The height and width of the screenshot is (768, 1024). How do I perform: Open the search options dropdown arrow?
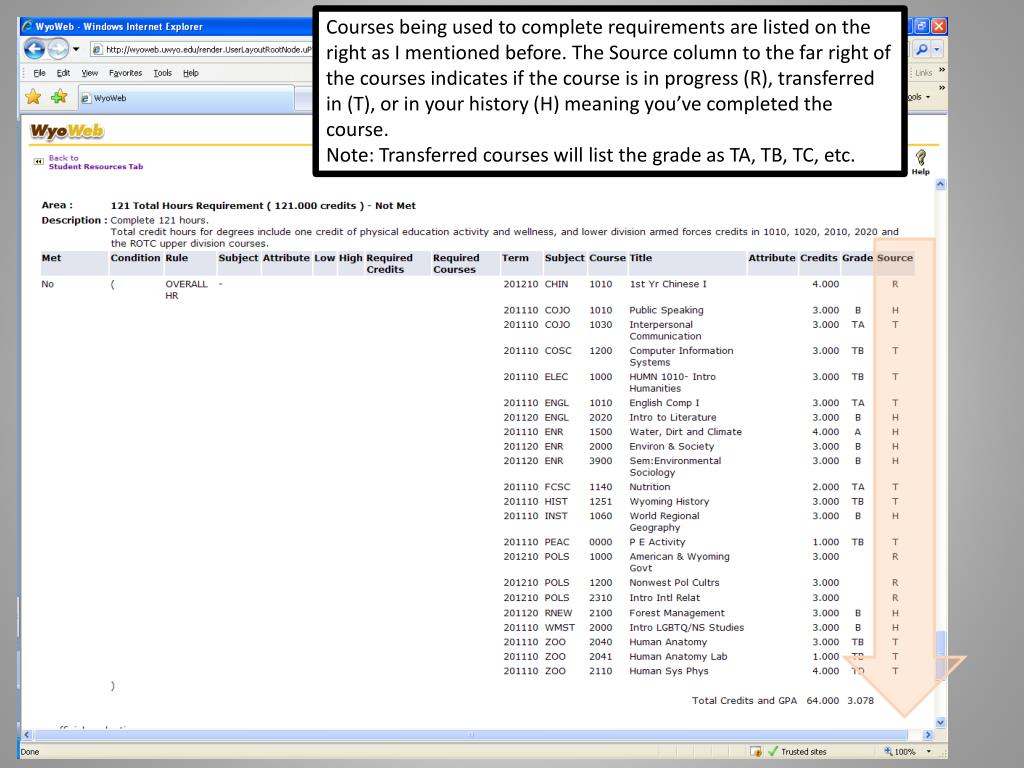[x=936, y=49]
